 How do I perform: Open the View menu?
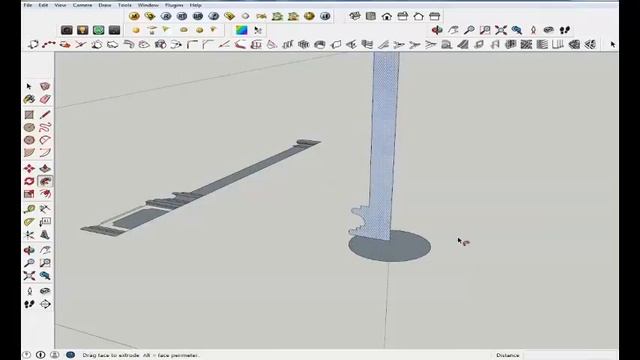(60, 5)
